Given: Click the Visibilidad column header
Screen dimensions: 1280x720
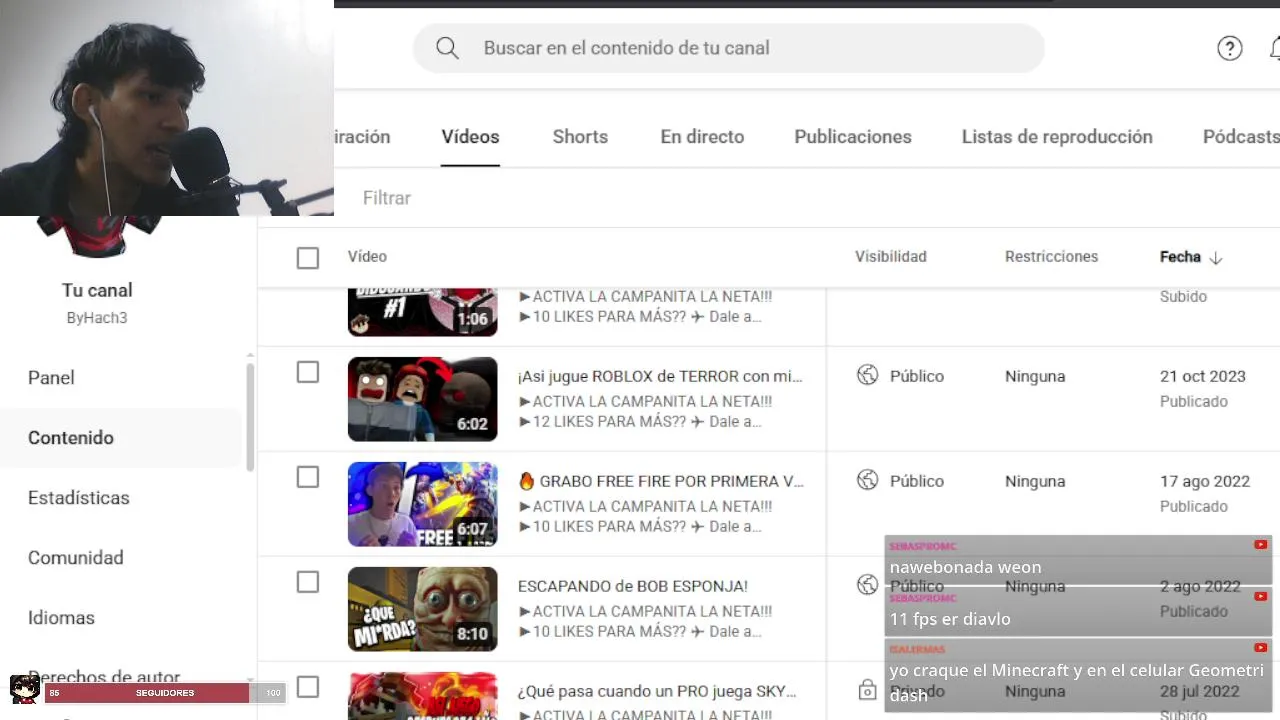Looking at the screenshot, I should (891, 257).
